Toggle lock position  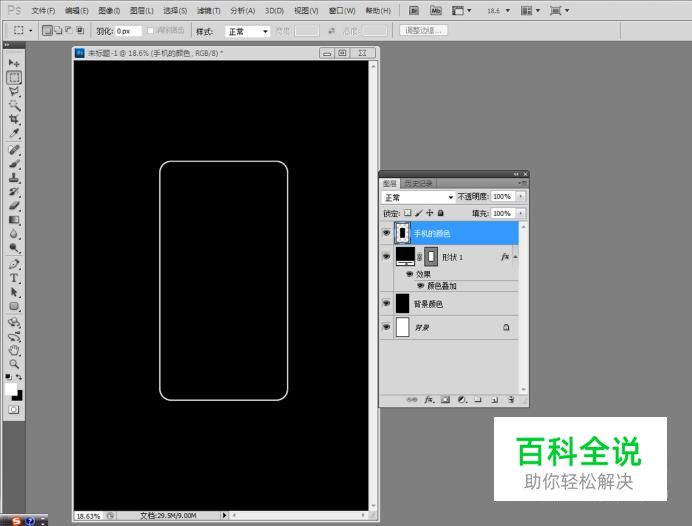429,213
